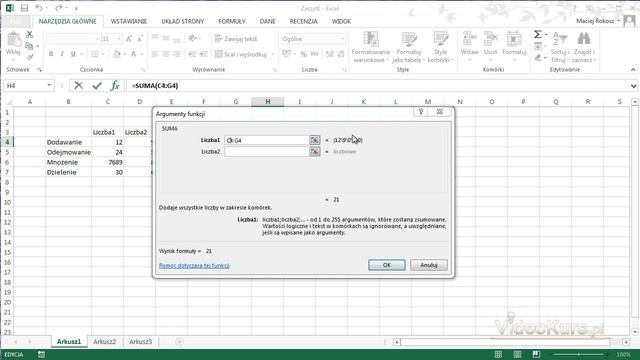Click the horizontal scrollbar right arrow

[x=626, y=342]
